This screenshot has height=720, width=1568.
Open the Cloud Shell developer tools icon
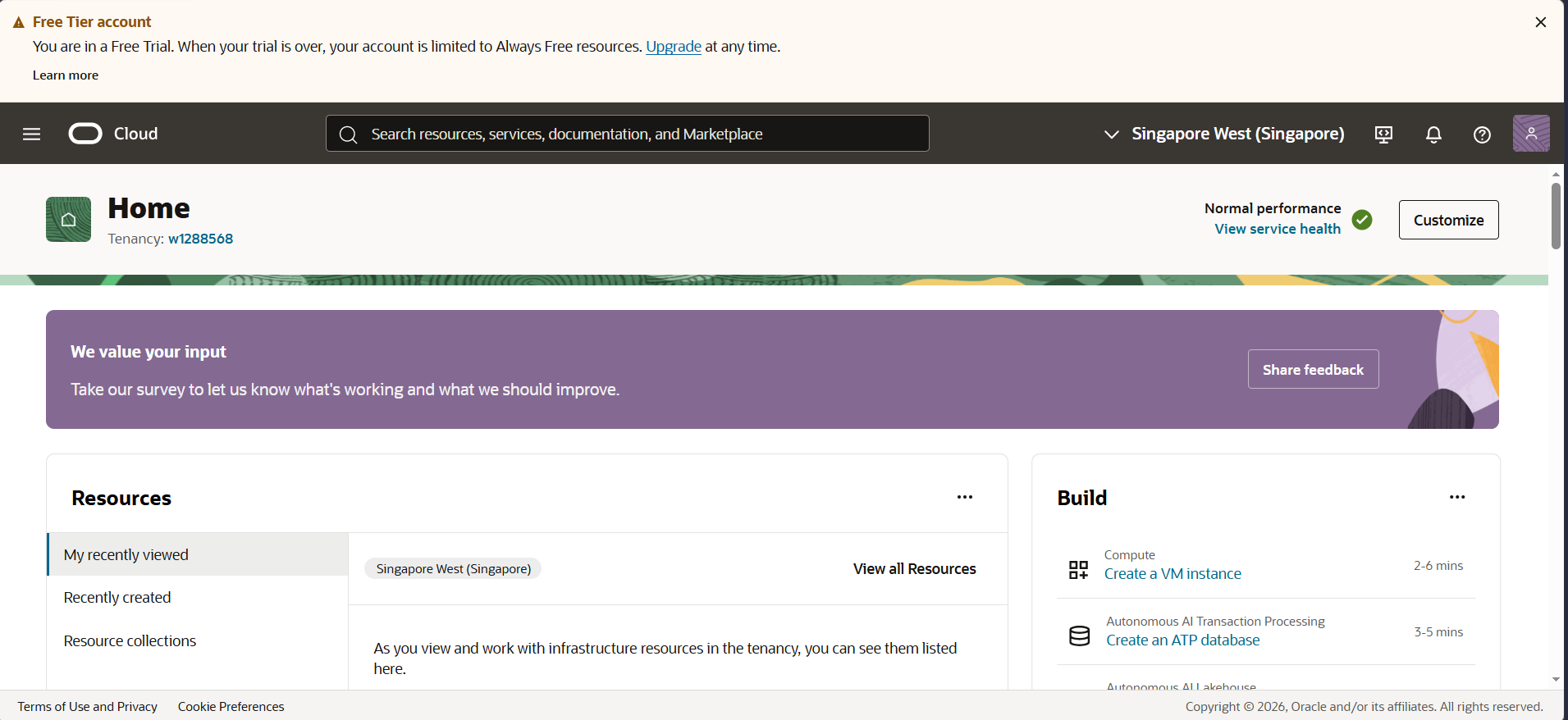point(1383,134)
